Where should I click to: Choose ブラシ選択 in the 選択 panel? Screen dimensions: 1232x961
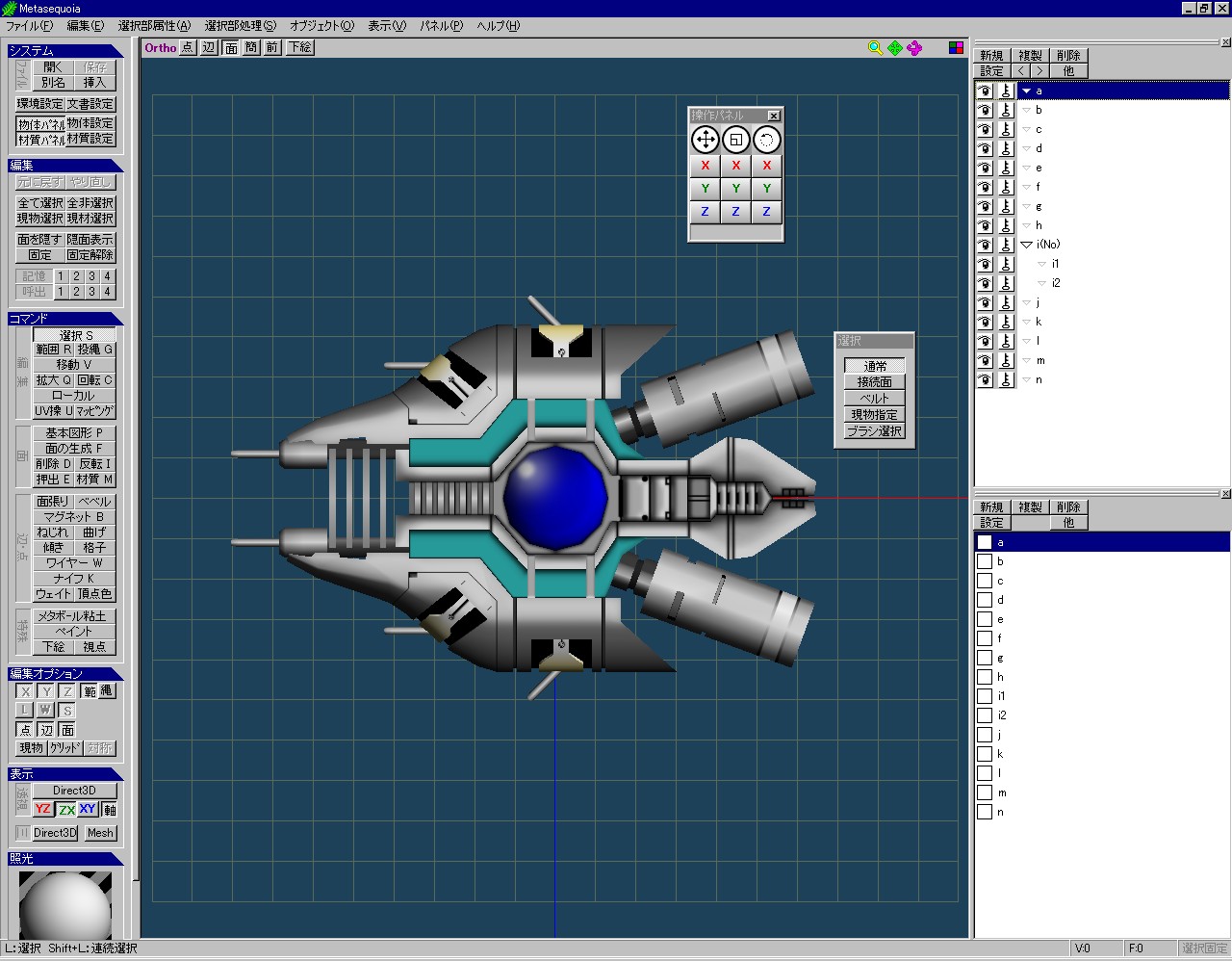[x=874, y=430]
